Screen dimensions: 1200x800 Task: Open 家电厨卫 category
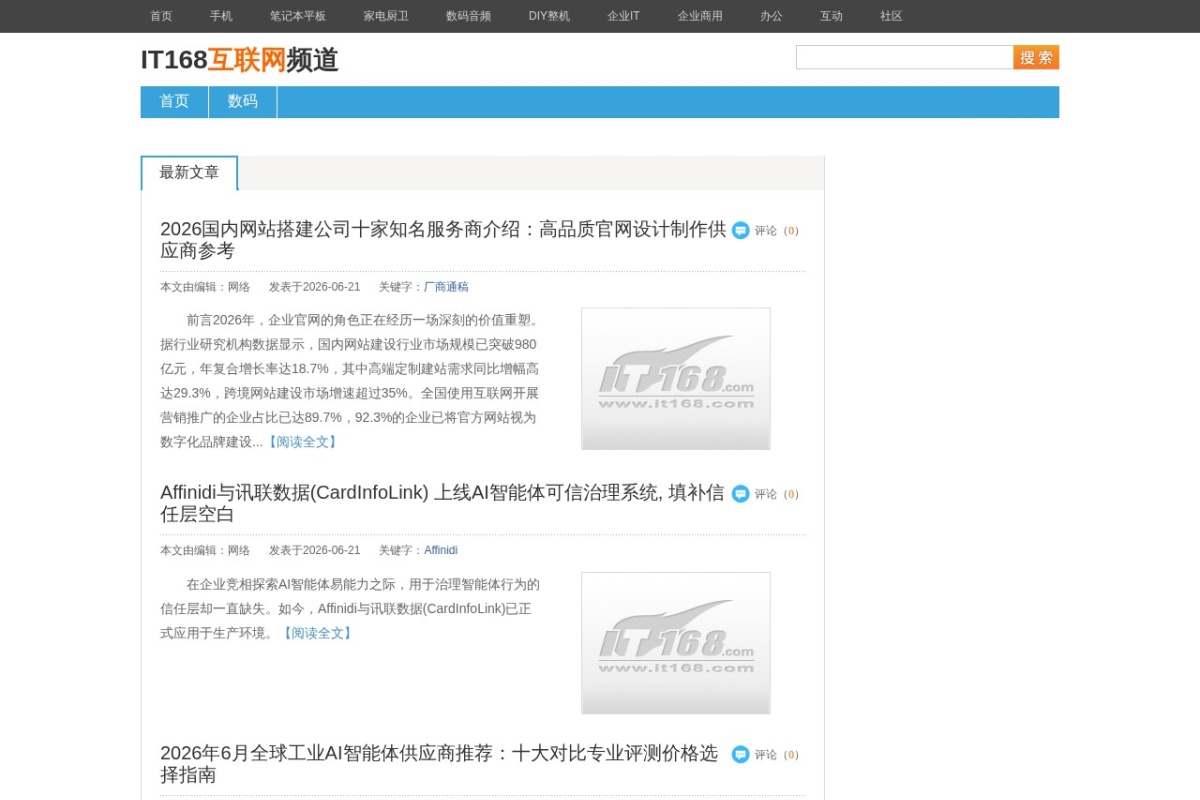point(386,16)
